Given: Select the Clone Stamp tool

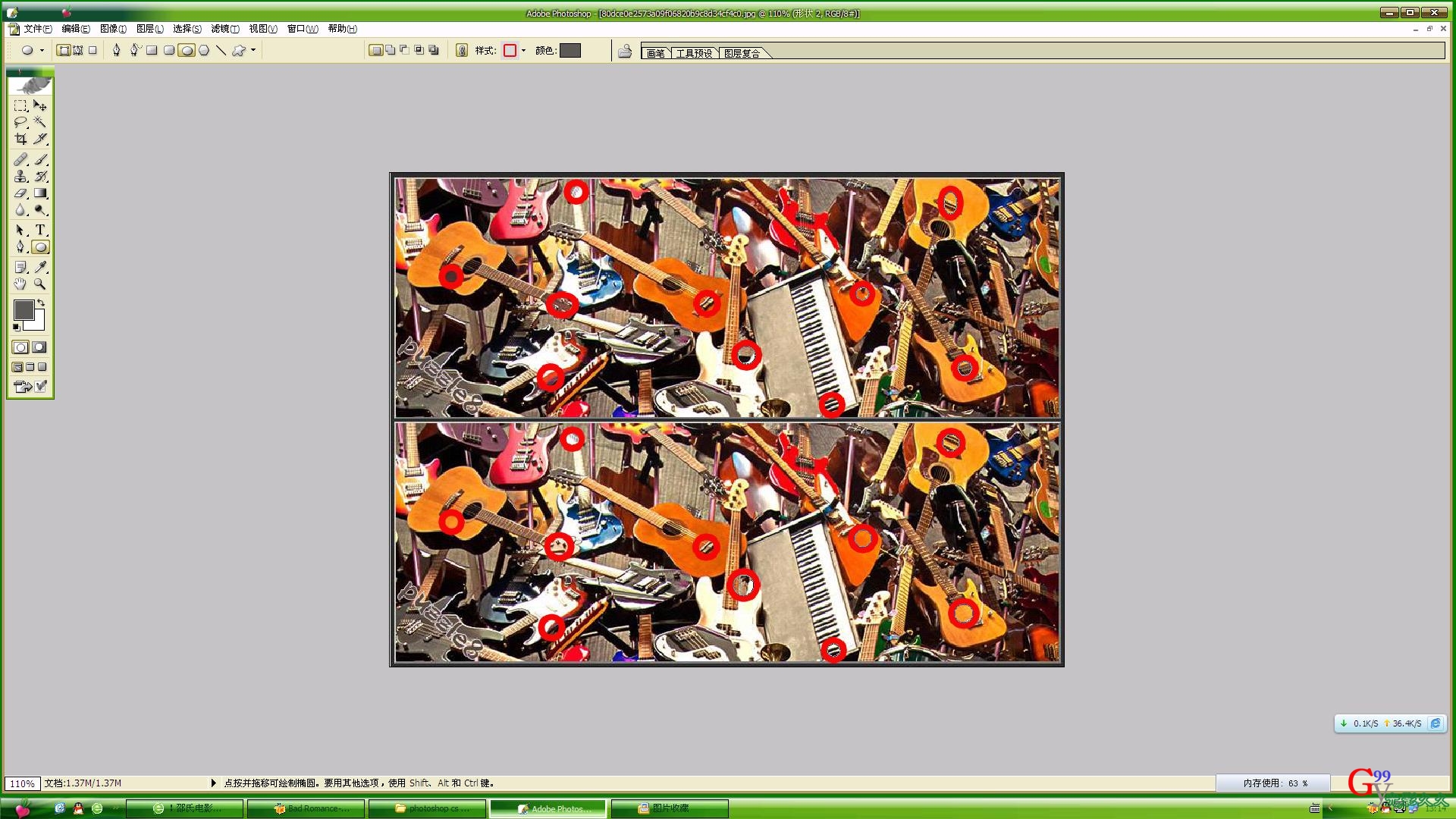Looking at the screenshot, I should coord(20,176).
